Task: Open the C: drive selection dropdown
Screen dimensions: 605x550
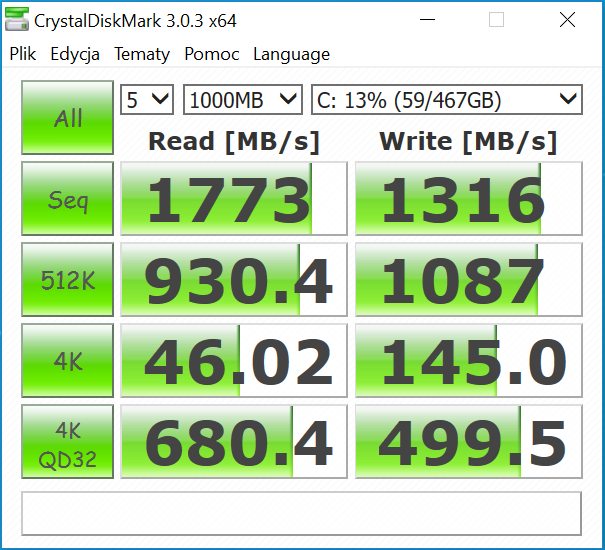Action: click(446, 99)
